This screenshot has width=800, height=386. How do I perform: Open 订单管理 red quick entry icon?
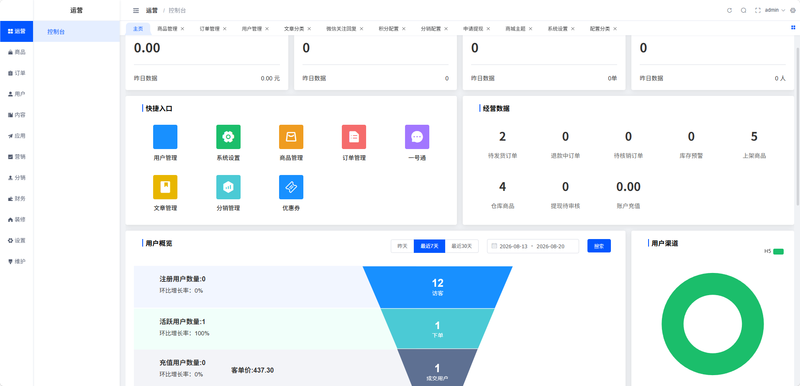pyautogui.click(x=354, y=137)
